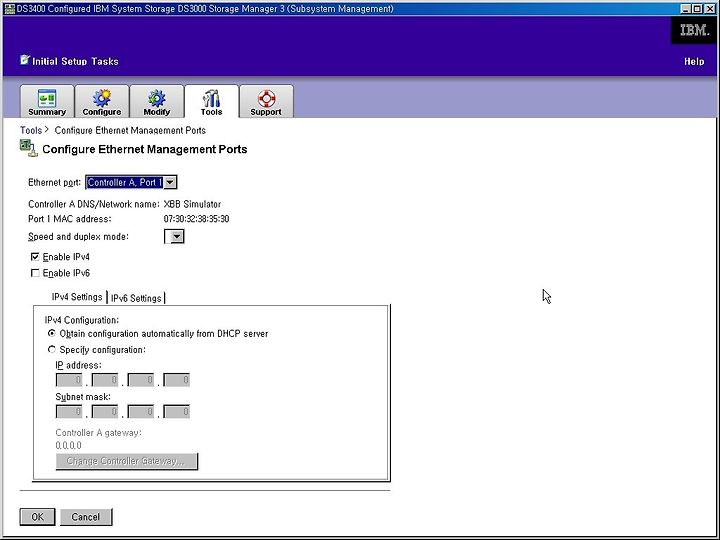Close the Storage Manager window
Screen dimensions: 720x540
[709, 8]
